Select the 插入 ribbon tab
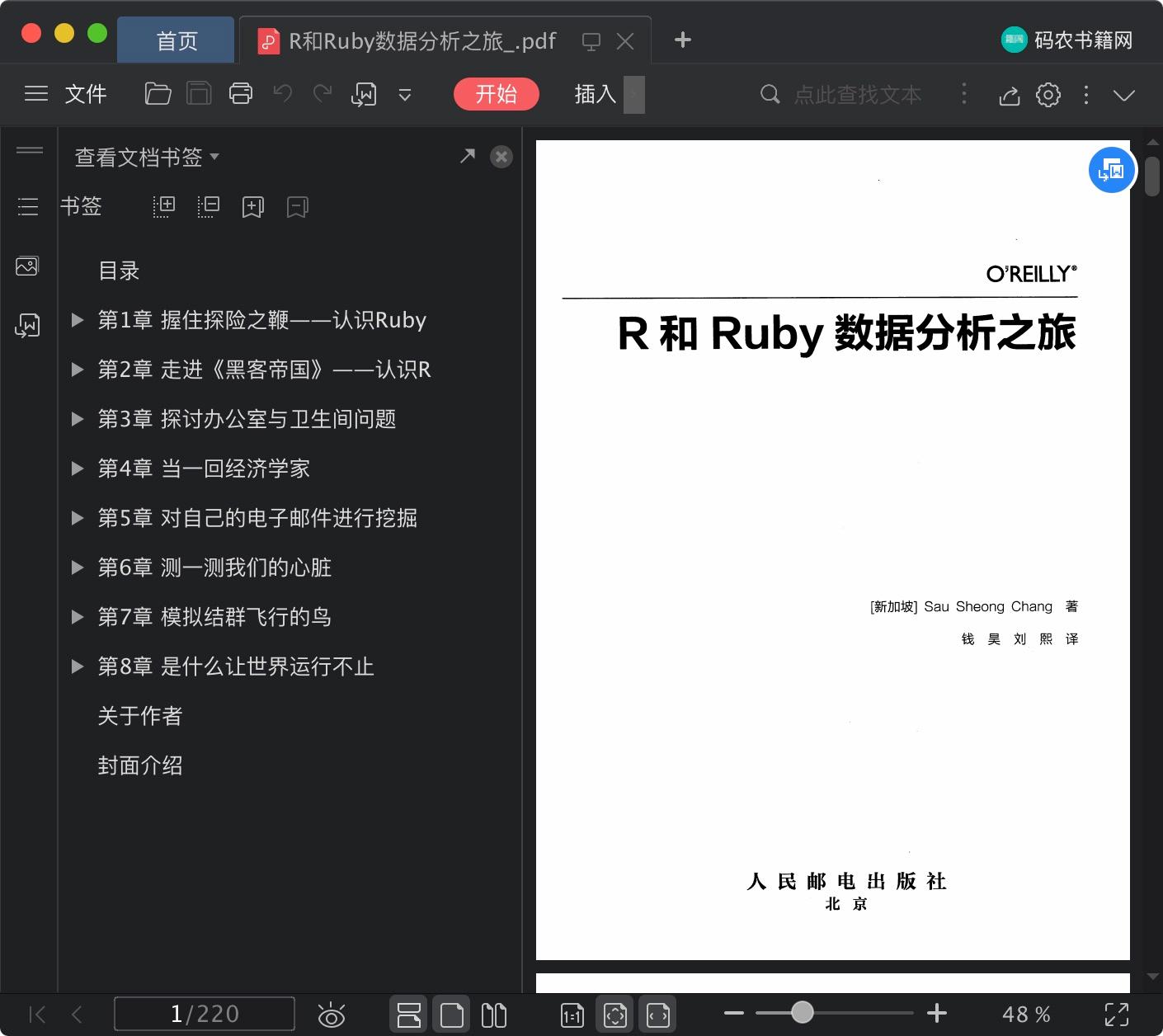 596,94
